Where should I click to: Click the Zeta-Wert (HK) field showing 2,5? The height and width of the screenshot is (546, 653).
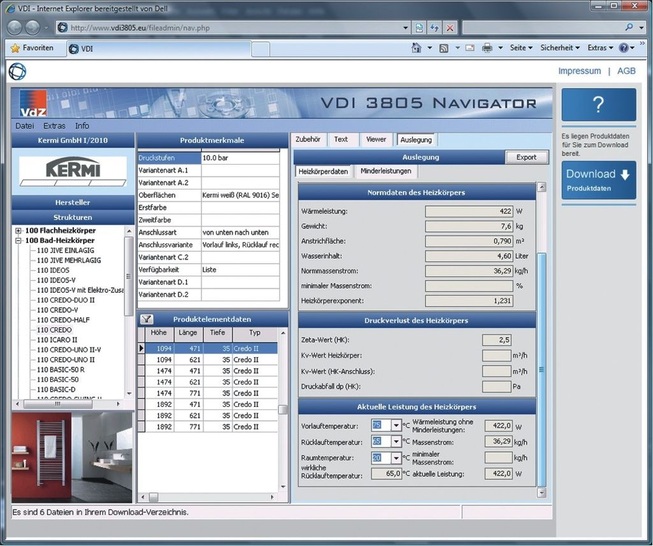[496, 340]
